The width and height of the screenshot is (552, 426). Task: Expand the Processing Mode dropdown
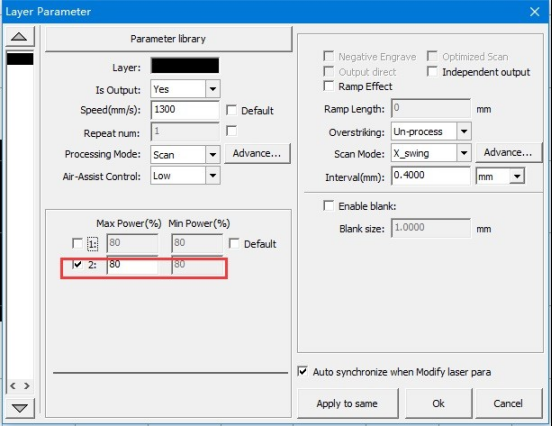point(213,155)
